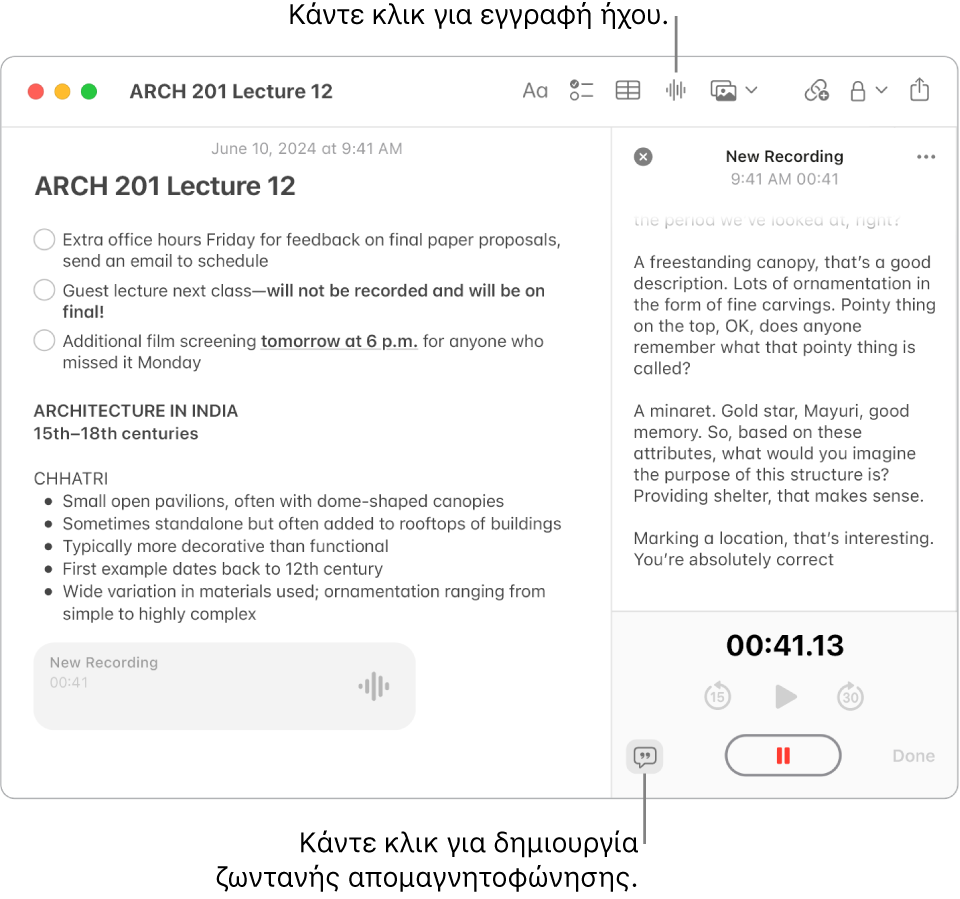Minimize the Notes window
The width and height of the screenshot is (960, 899).
[x=62, y=91]
